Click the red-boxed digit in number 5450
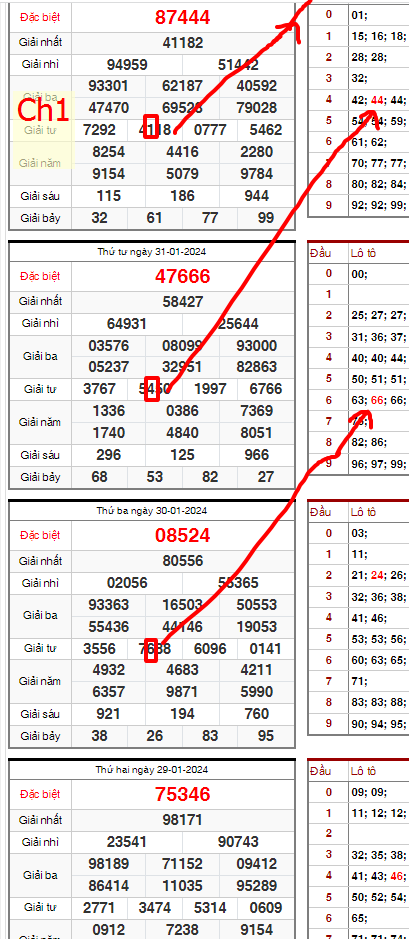The height and width of the screenshot is (939, 409). coord(152,390)
